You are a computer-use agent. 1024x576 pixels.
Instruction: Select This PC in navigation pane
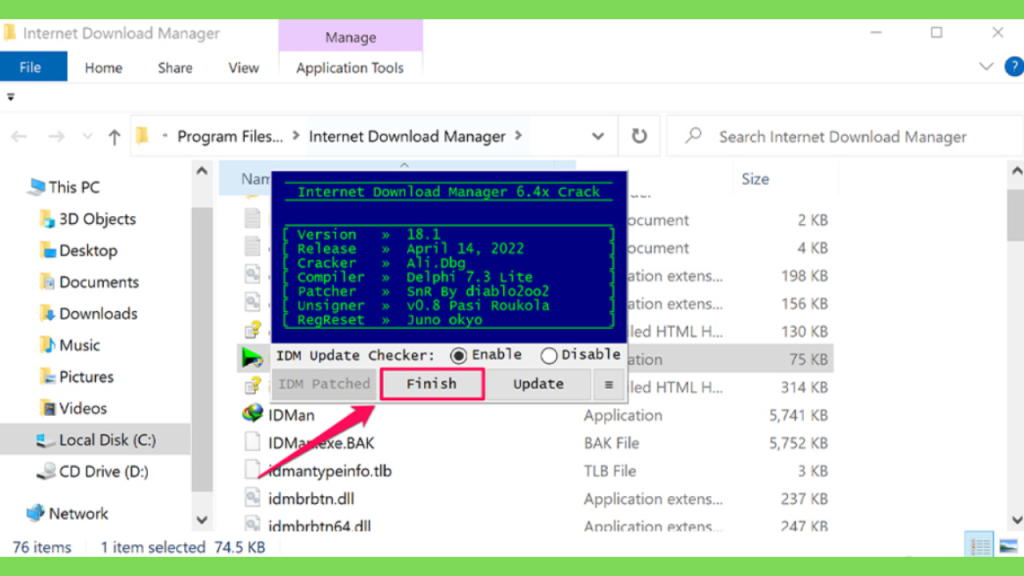click(63, 187)
